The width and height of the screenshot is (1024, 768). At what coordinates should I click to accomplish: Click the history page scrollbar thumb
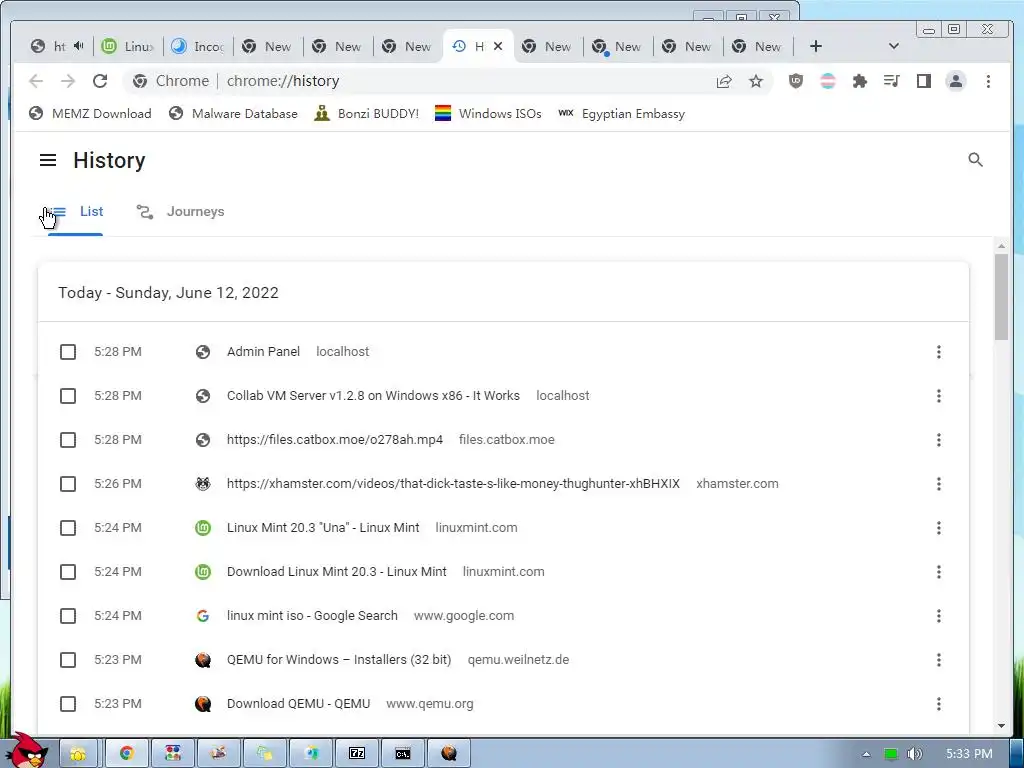click(x=1001, y=296)
